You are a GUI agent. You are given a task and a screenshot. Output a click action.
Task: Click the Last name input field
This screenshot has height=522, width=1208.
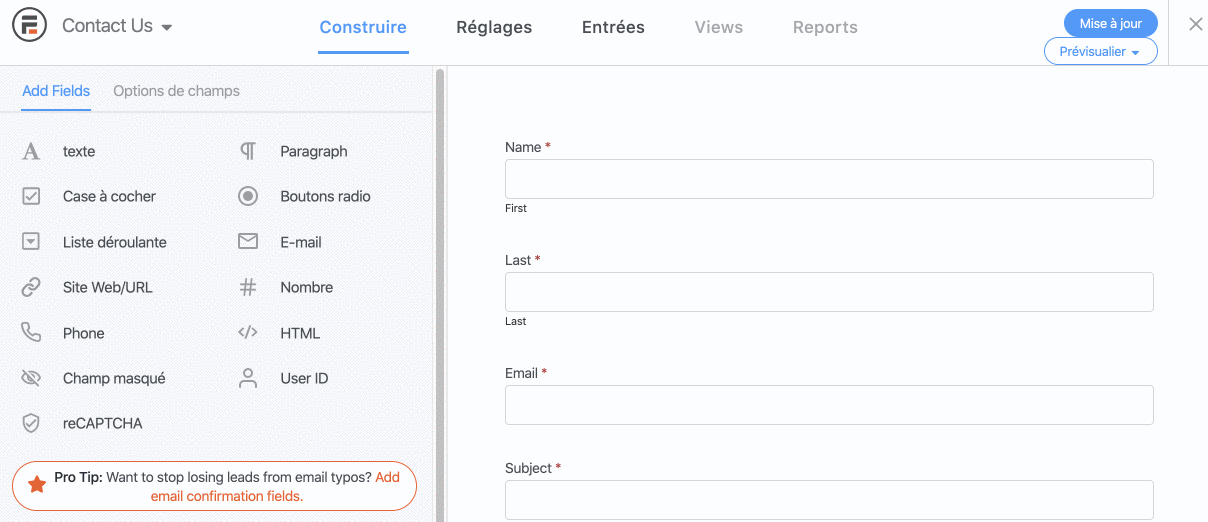(829, 292)
